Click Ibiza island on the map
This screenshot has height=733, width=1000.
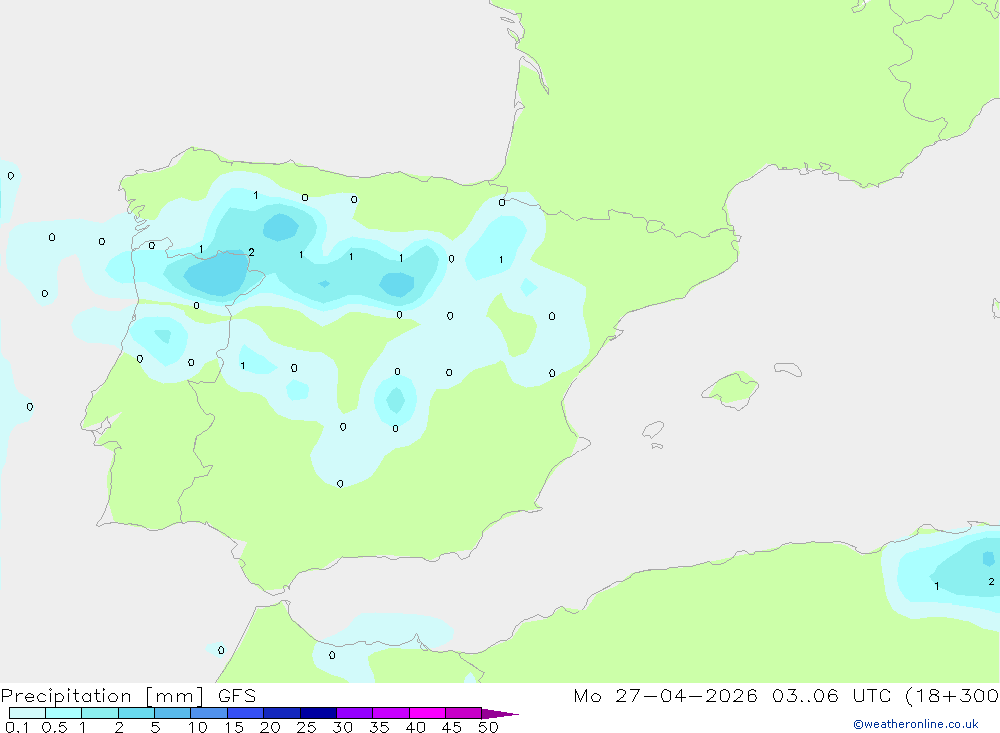click(x=653, y=430)
